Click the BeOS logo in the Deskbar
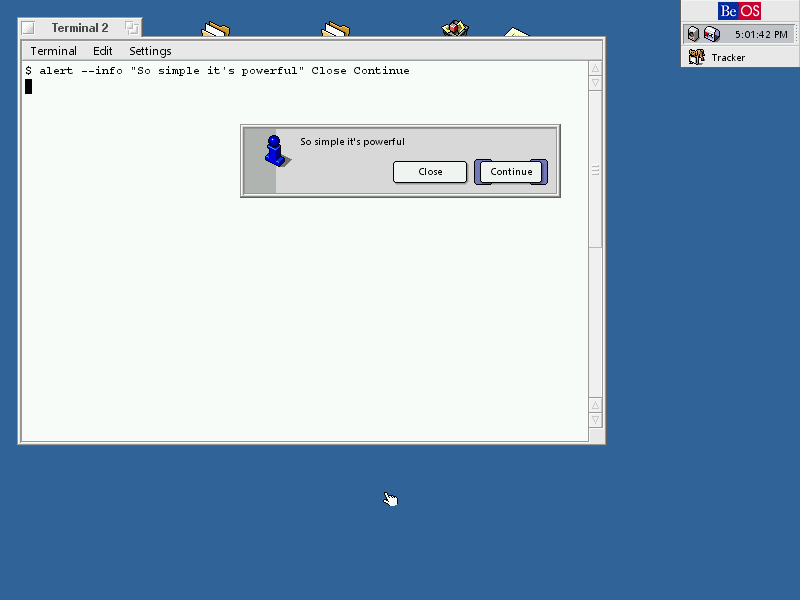This screenshot has width=800, height=600. click(739, 11)
